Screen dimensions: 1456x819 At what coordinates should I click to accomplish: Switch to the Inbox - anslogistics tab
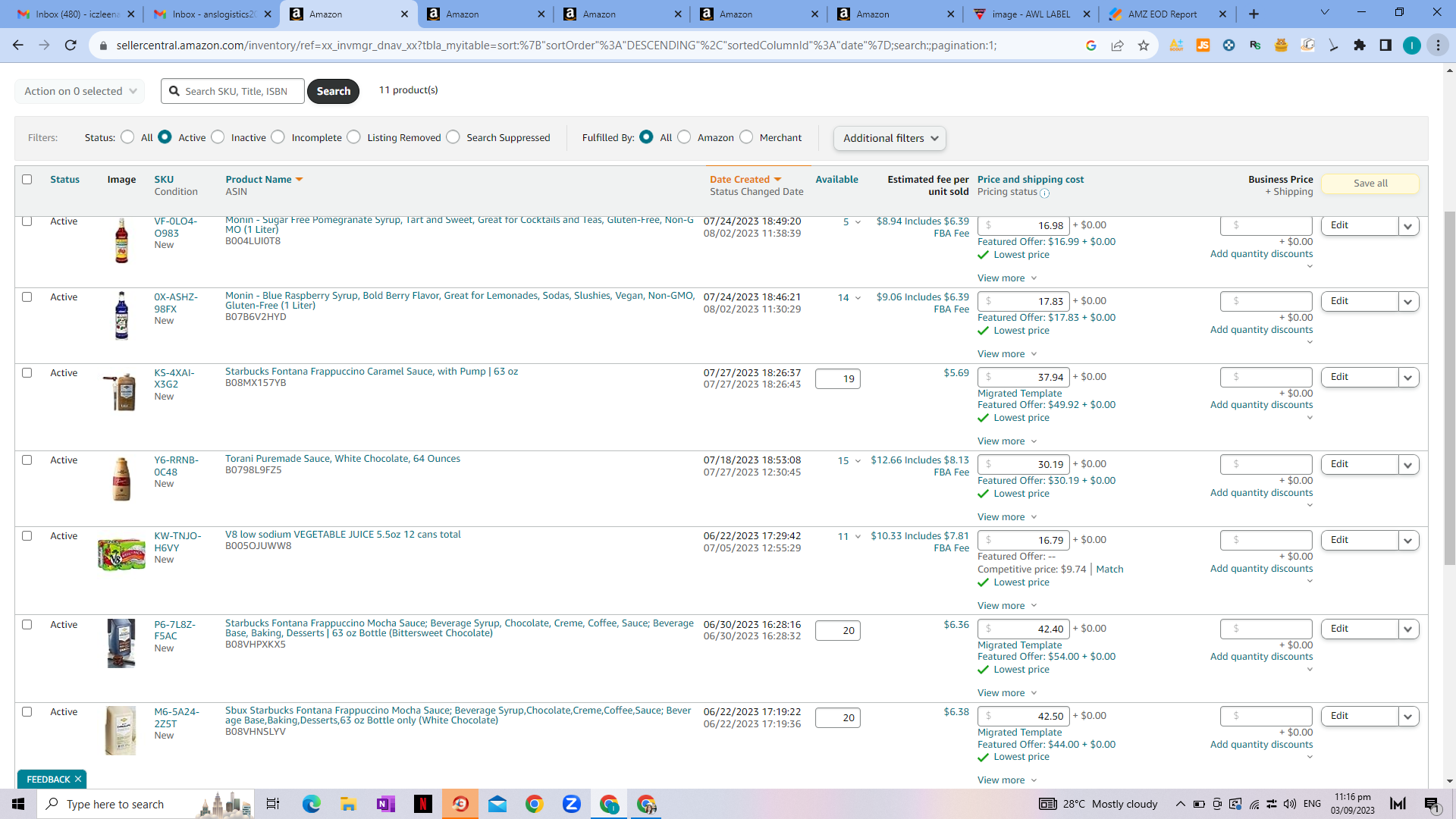pos(212,14)
